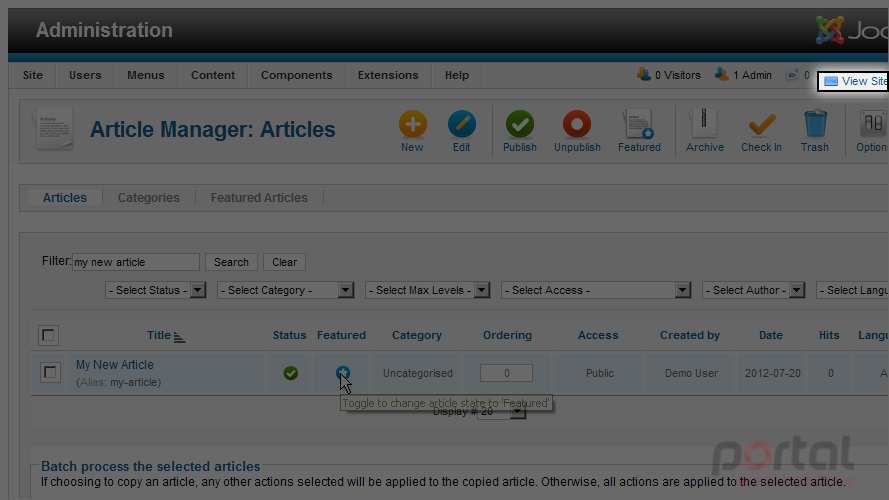Sort by the Access column header

pos(598,335)
